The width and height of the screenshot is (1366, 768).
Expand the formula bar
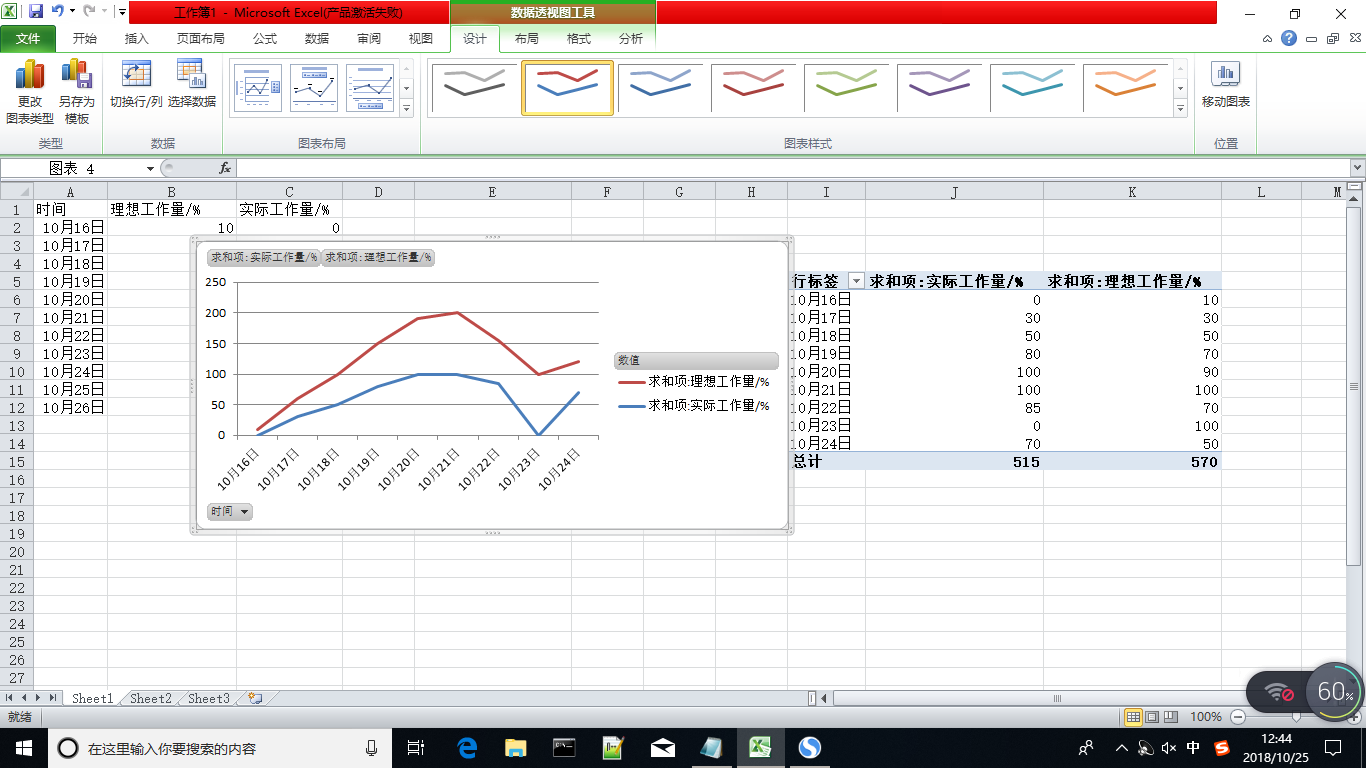(x=1357, y=169)
